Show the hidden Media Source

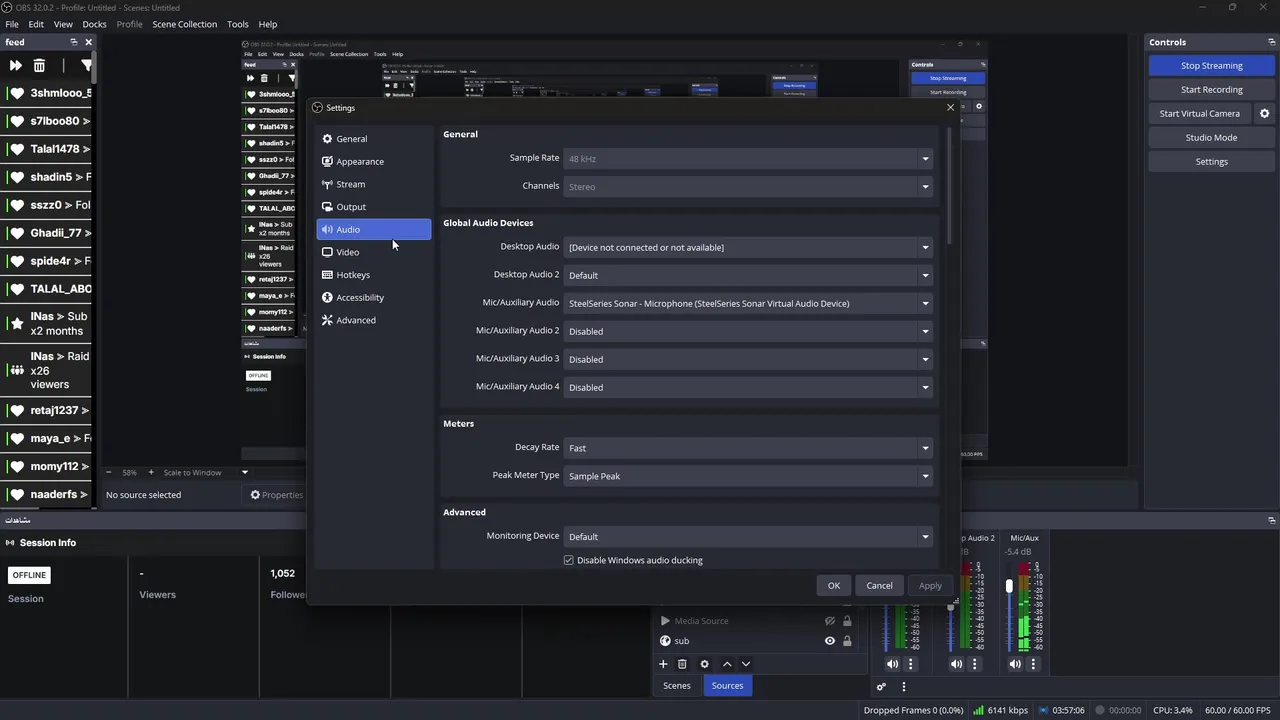pyautogui.click(x=829, y=621)
